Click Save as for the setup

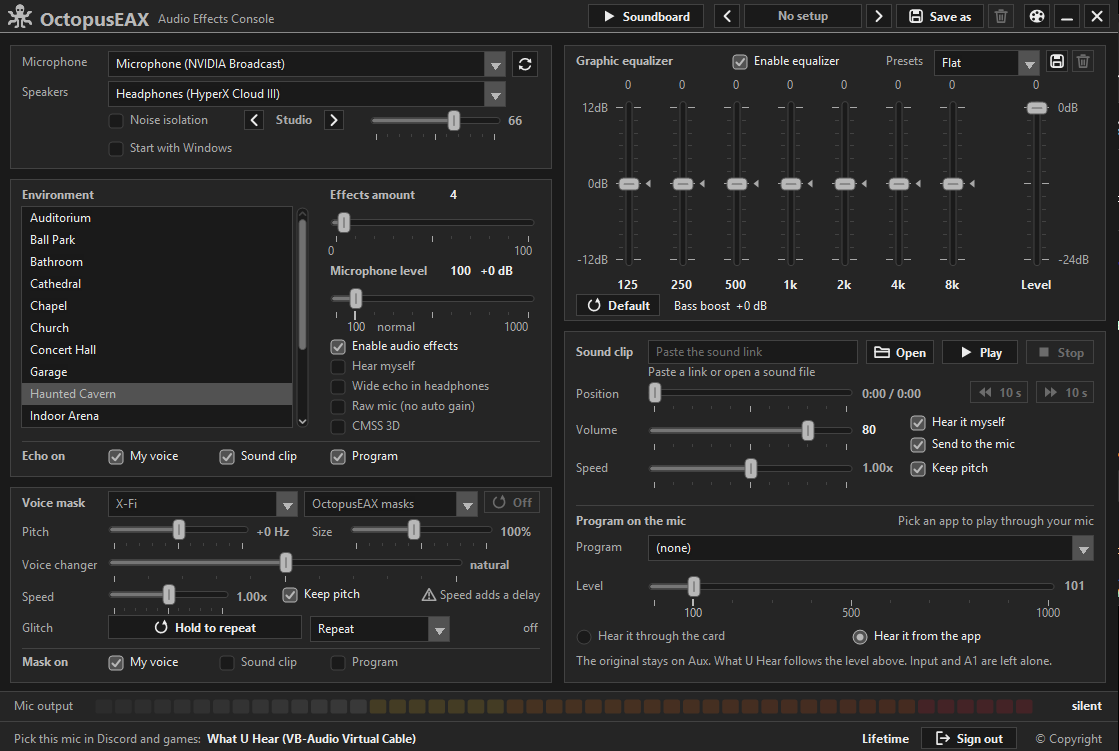(939, 16)
